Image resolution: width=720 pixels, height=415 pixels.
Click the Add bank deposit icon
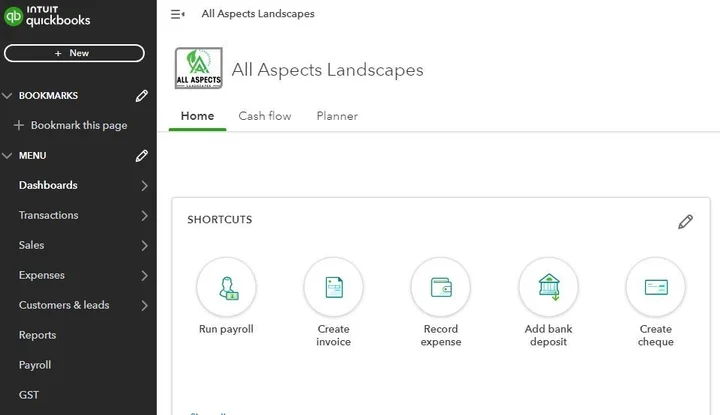[548, 287]
